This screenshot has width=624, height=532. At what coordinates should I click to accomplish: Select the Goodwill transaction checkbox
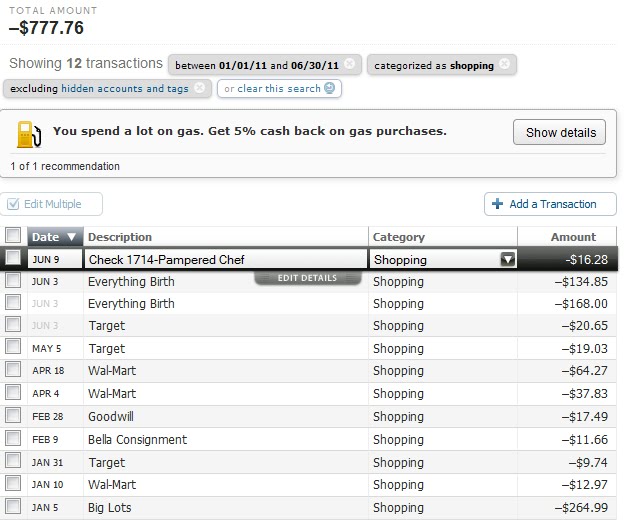[x=13, y=415]
